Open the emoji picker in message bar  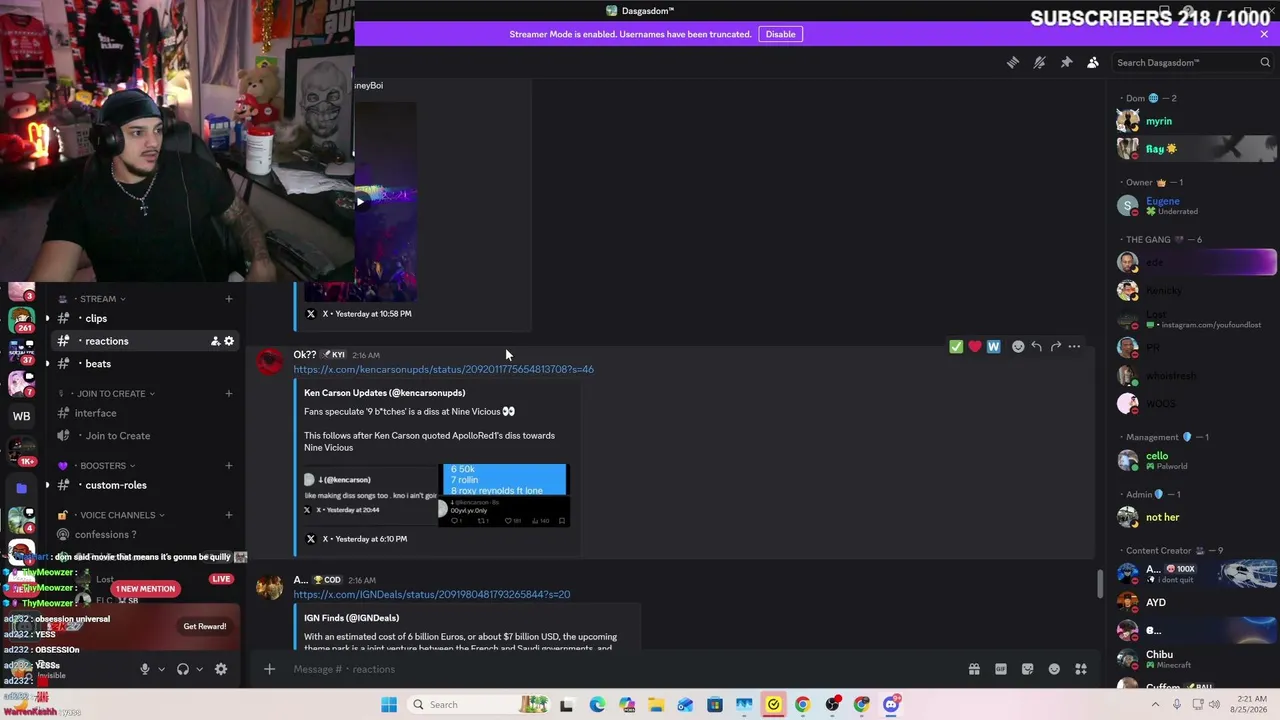coord(1054,669)
